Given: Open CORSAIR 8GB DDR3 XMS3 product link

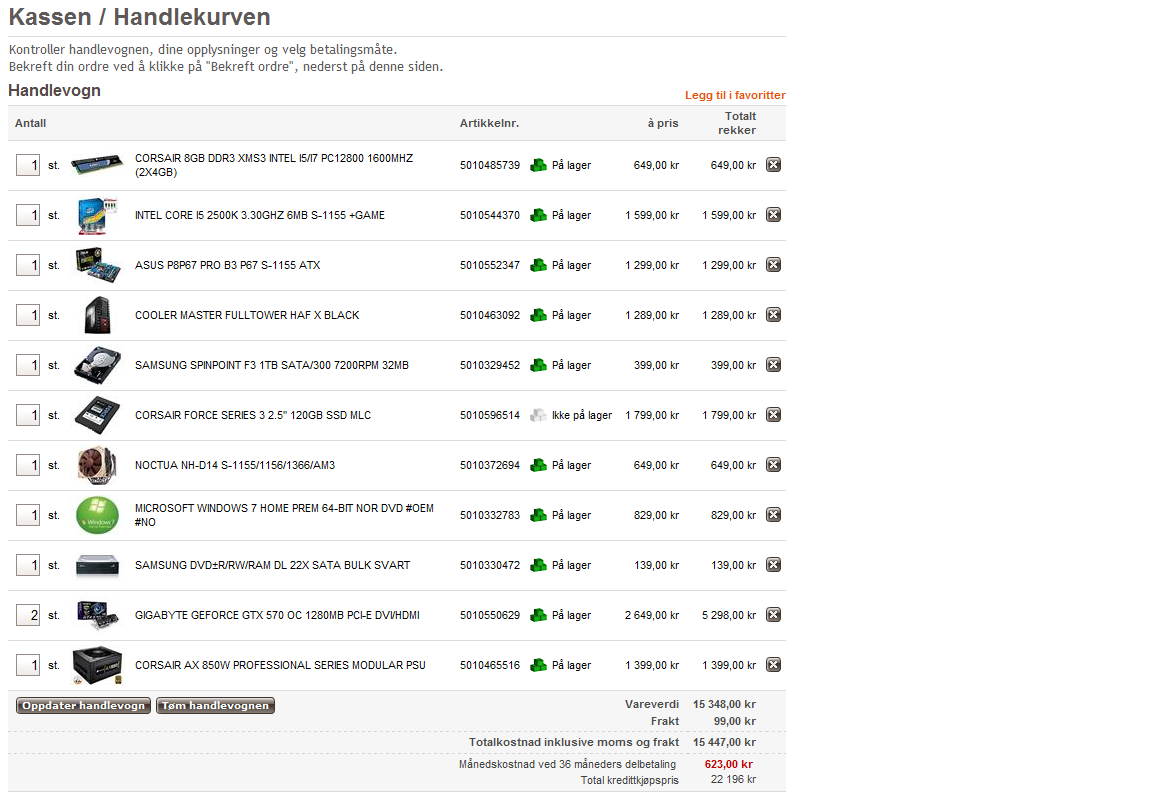Looking at the screenshot, I should pos(274,165).
